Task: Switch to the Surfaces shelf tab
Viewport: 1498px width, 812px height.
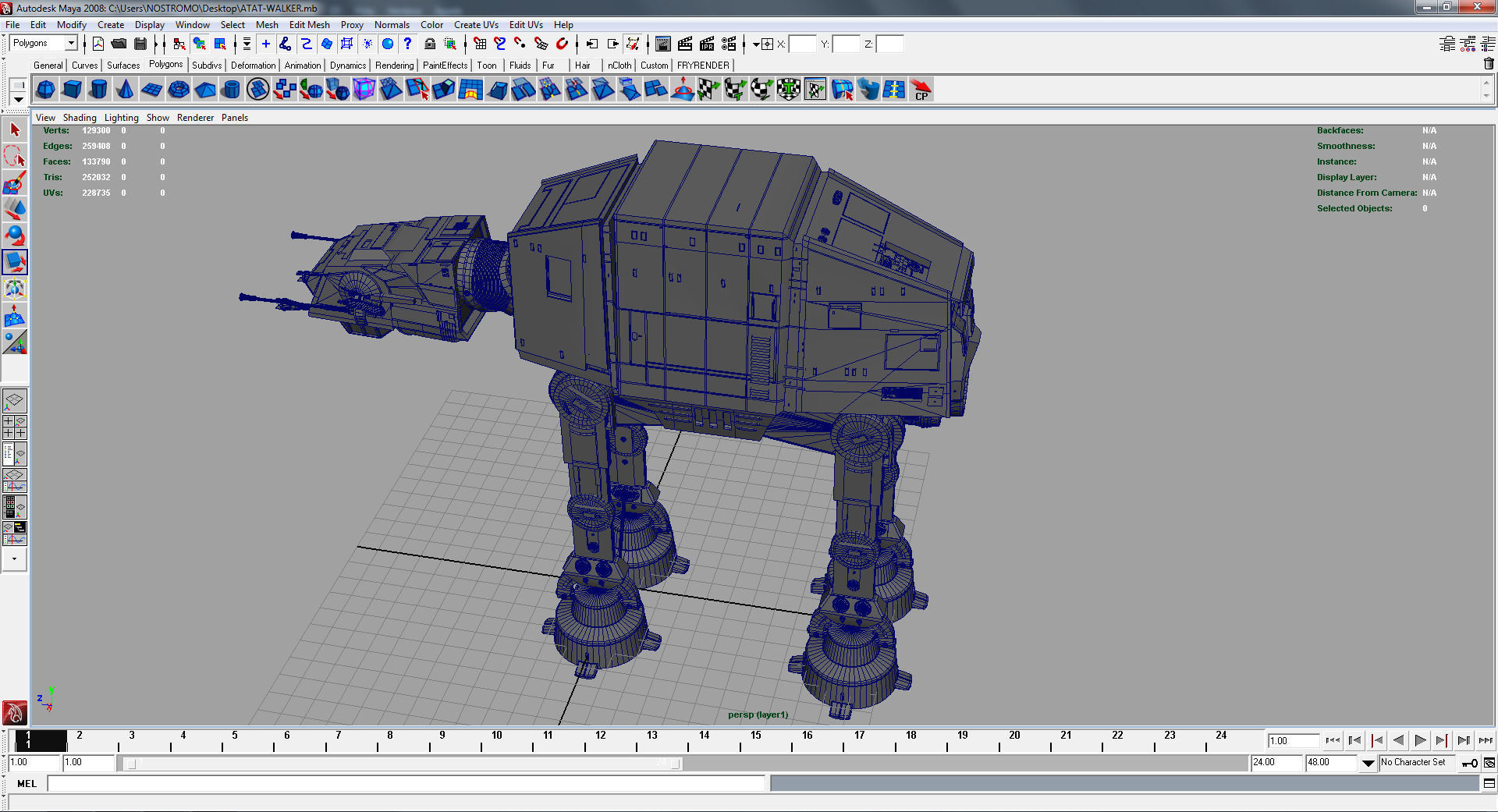Action: (x=123, y=66)
